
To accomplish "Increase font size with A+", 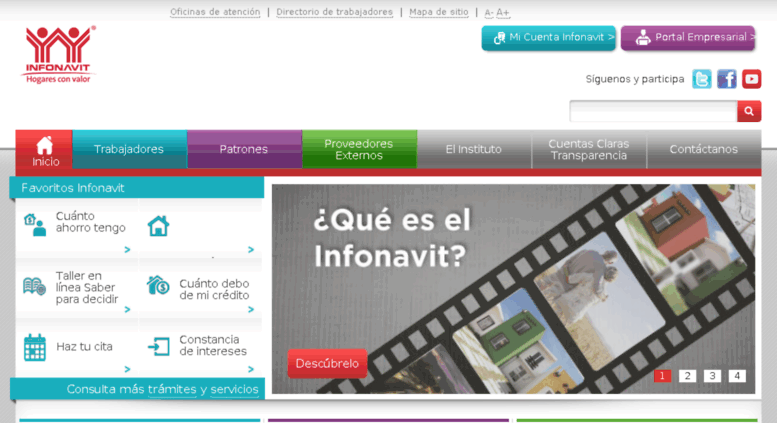I will pyautogui.click(x=502, y=12).
